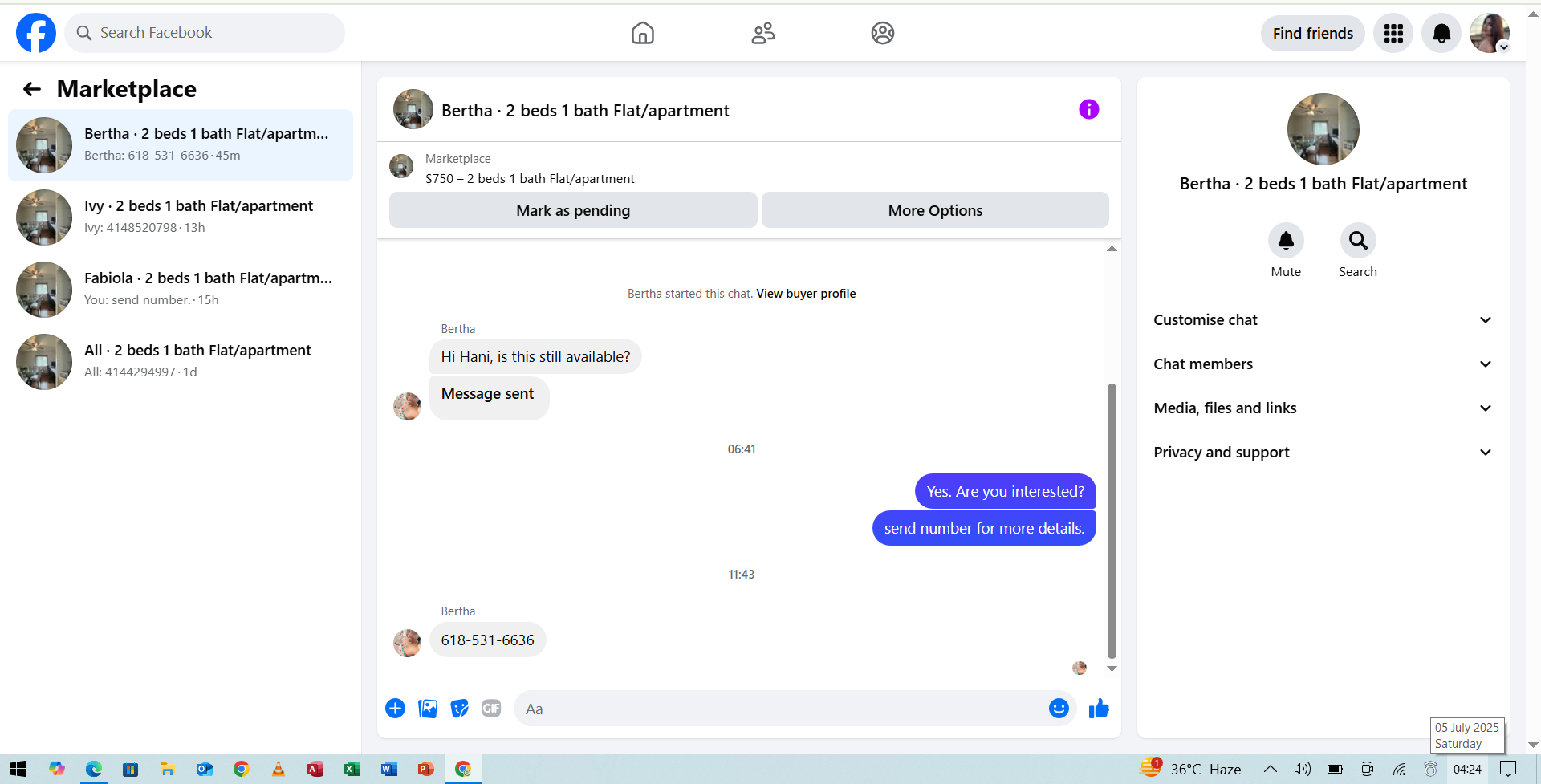Open the Groups icon in top navigation

[883, 33]
